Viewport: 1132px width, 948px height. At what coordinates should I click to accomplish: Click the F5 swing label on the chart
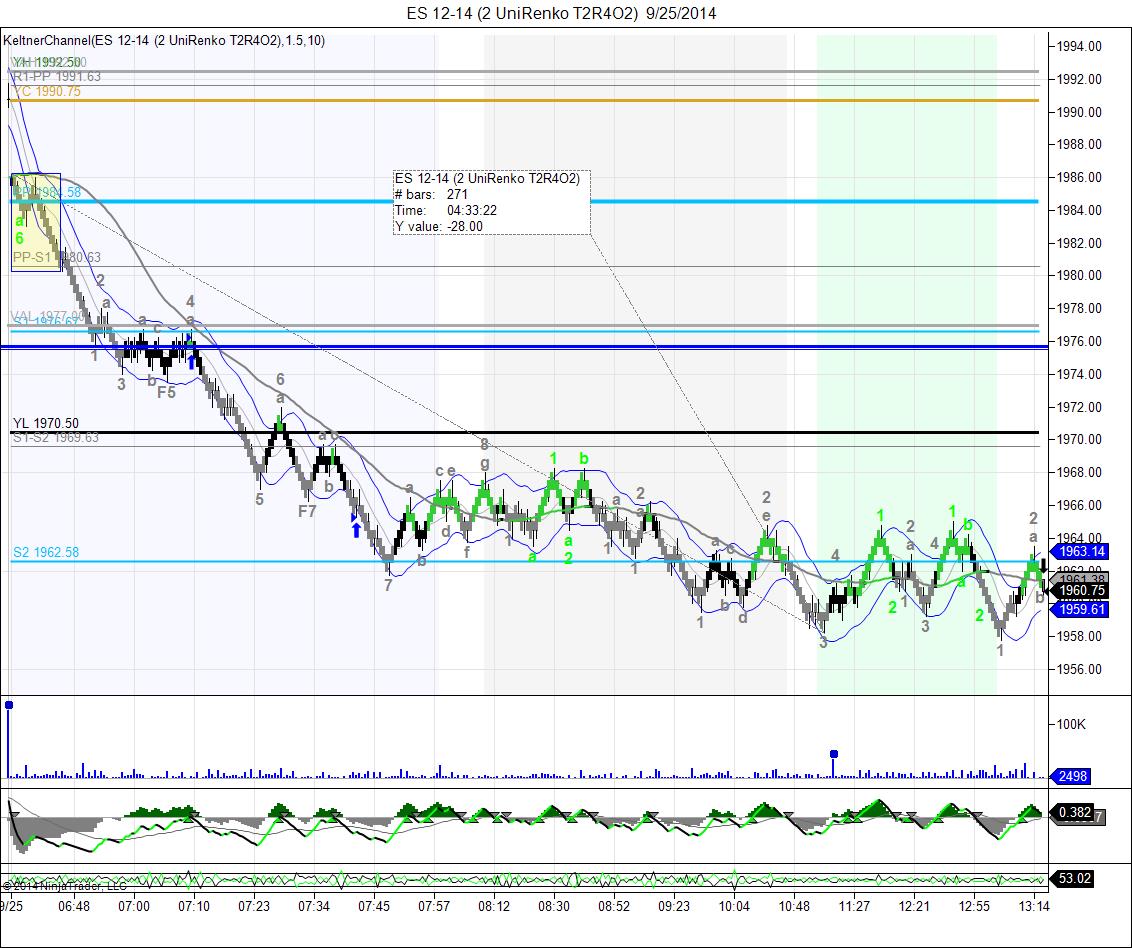click(167, 392)
